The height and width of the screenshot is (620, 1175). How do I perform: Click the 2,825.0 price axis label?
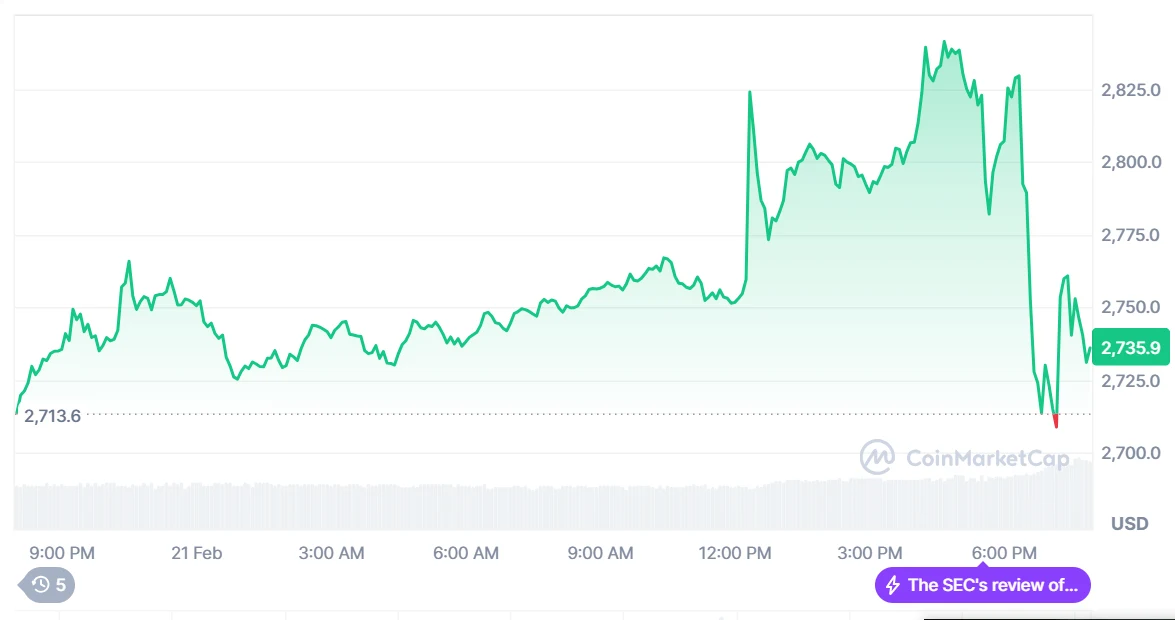[x=1130, y=90]
